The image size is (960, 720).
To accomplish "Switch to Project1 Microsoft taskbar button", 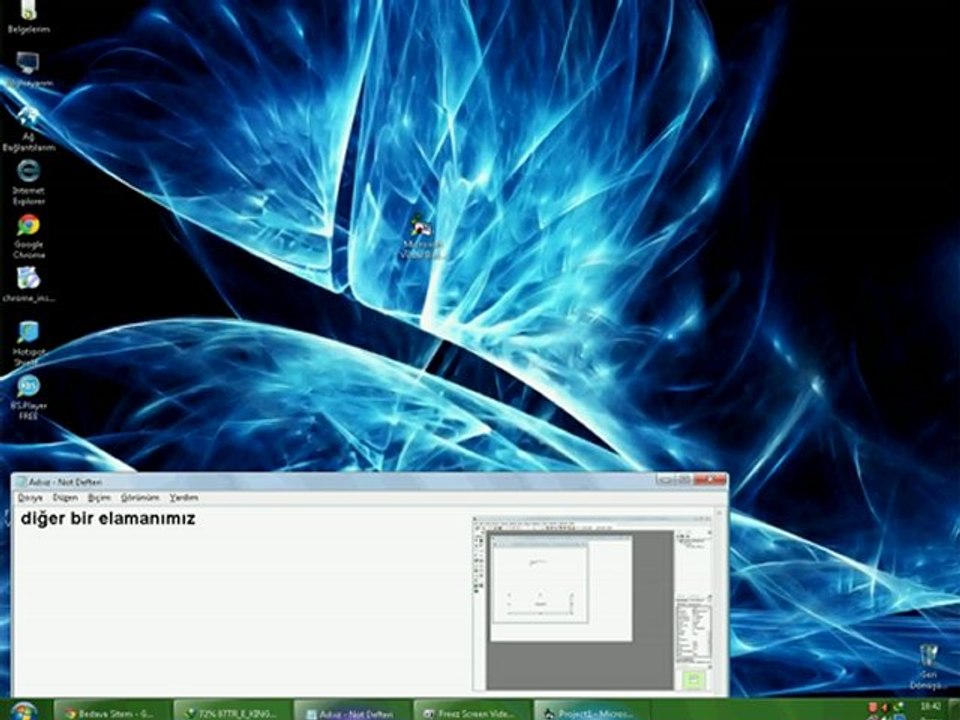I will (x=593, y=711).
